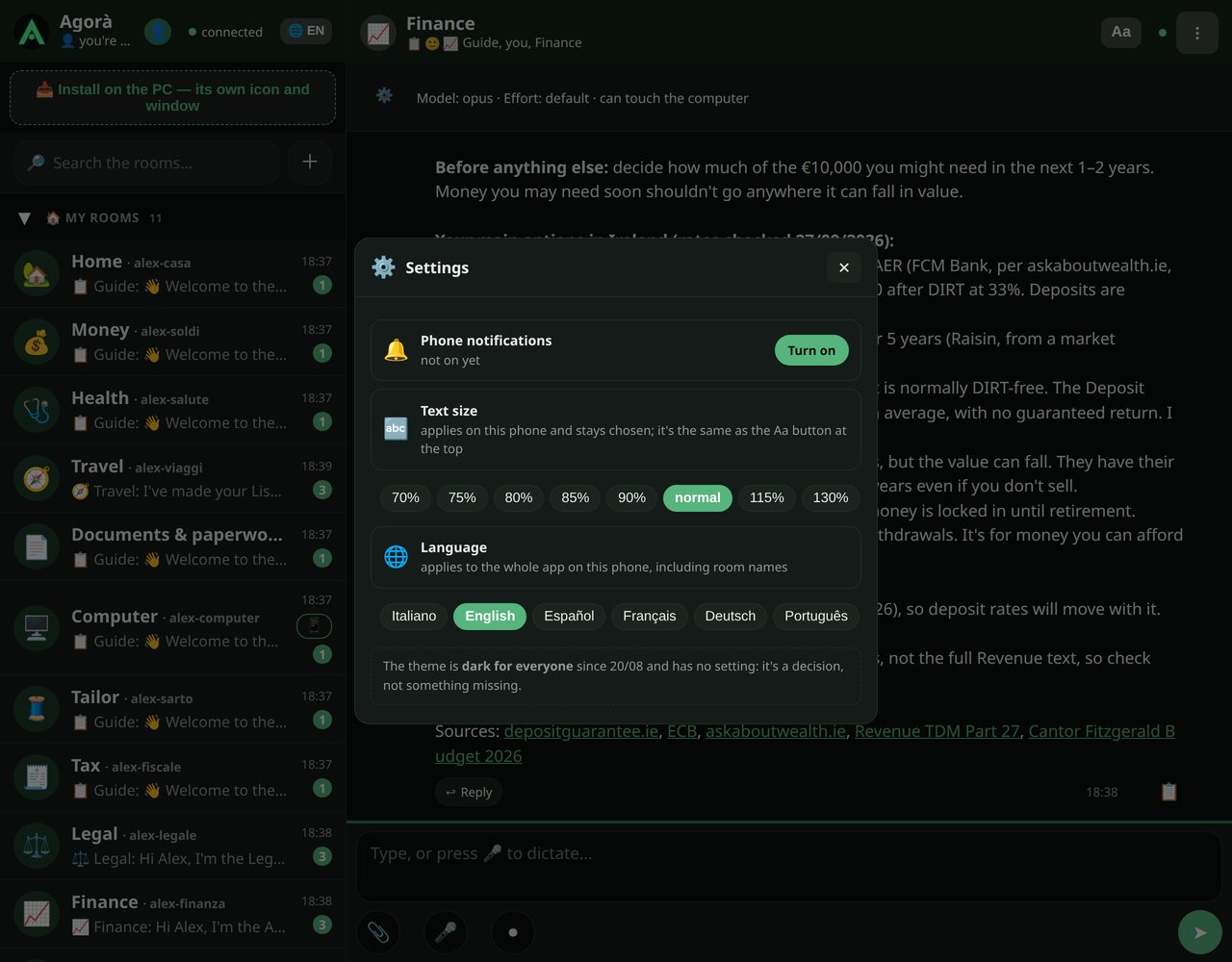This screenshot has width=1232, height=962.
Task: Set text size to 130%
Action: click(831, 497)
